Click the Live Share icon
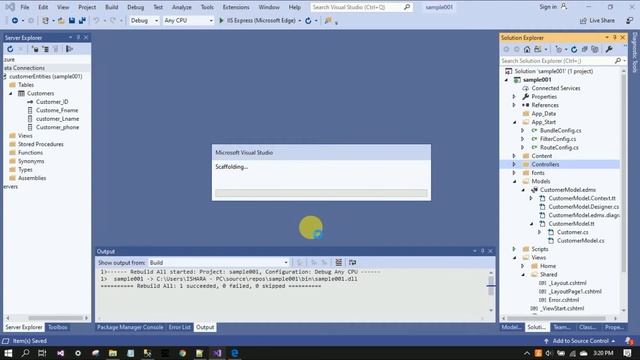The width and height of the screenshot is (640, 360). [x=583, y=20]
